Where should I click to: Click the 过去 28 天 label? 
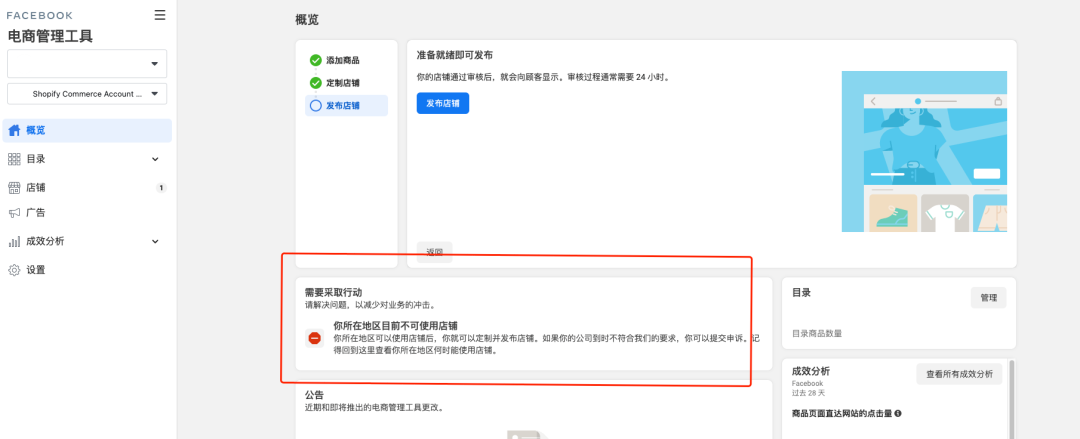(807, 393)
